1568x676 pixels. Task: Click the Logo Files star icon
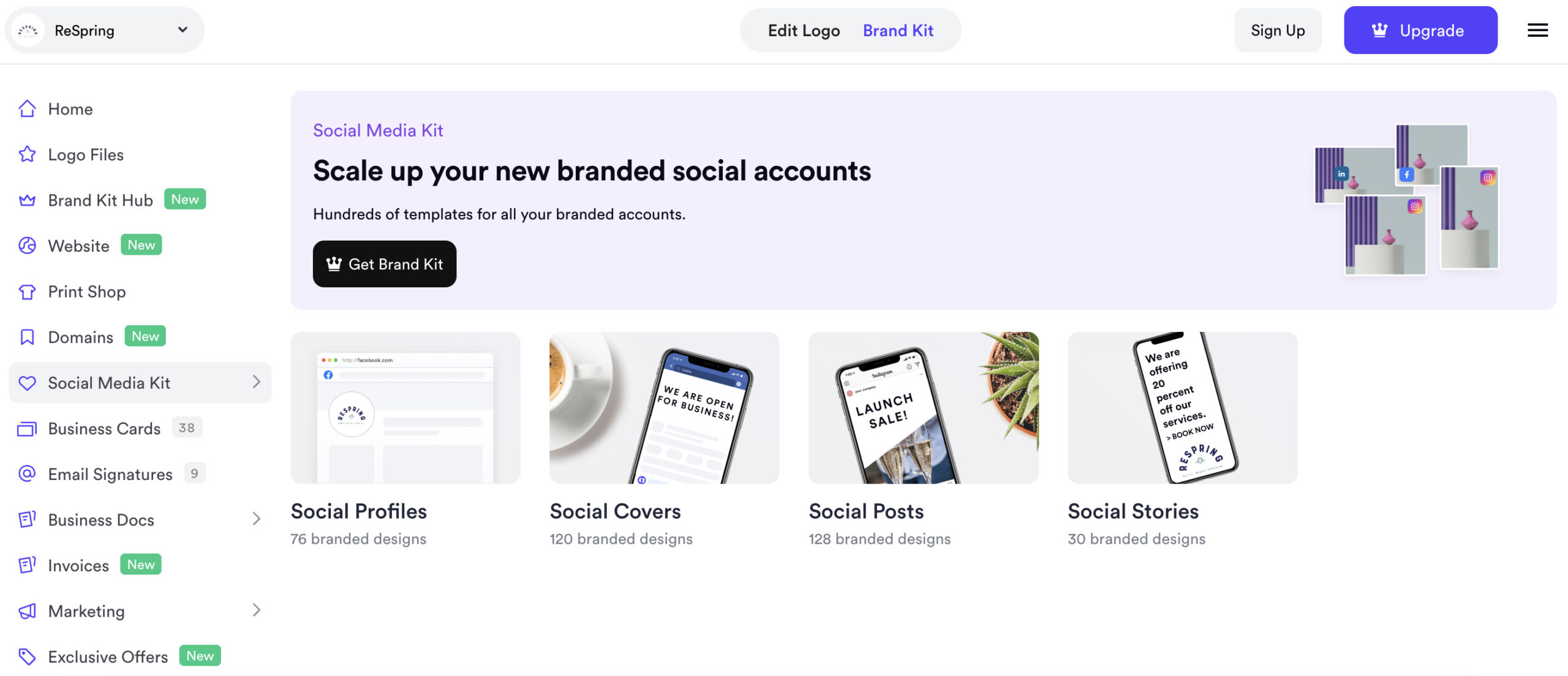tap(27, 154)
